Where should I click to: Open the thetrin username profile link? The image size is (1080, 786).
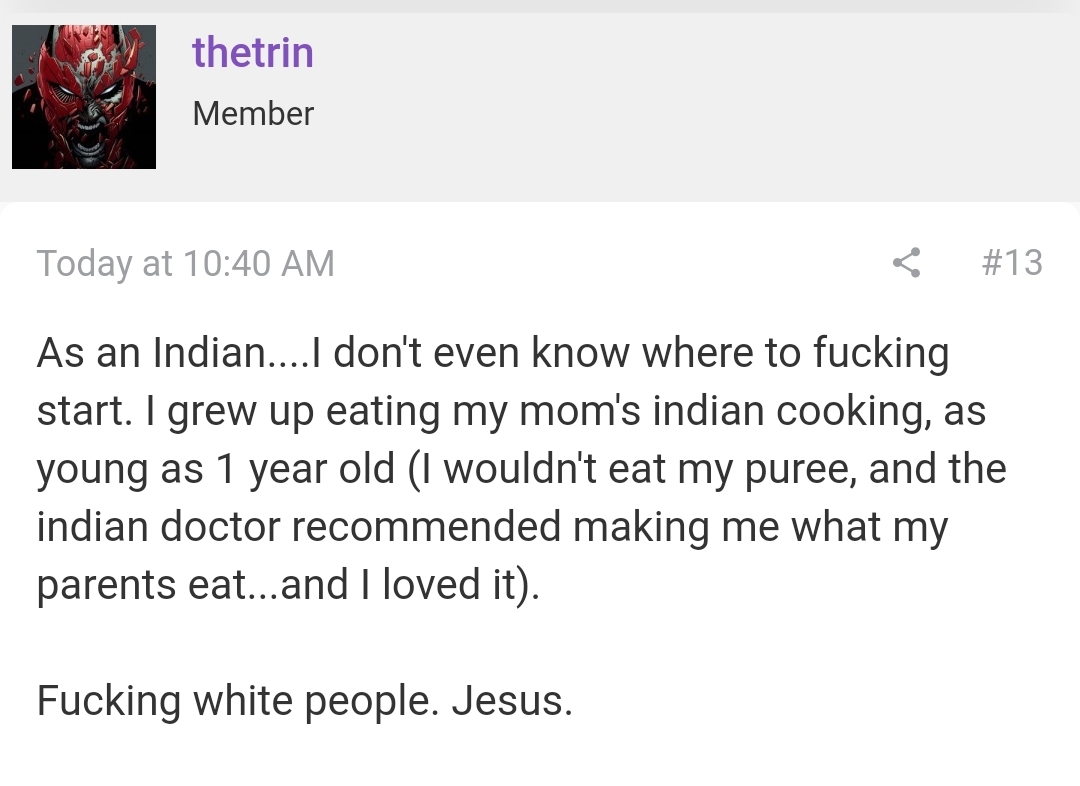(x=253, y=52)
